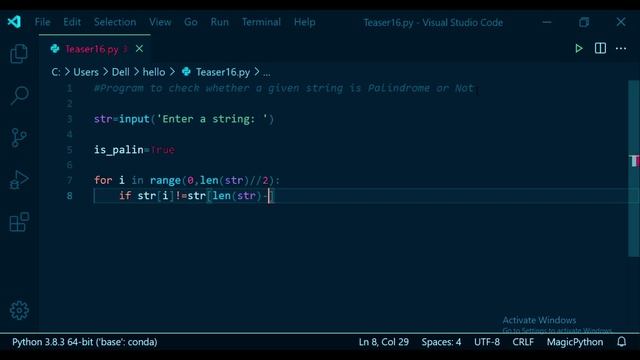Screen dimensions: 640x360
Task: Click the is_palin variable on line 5
Action: (119, 150)
